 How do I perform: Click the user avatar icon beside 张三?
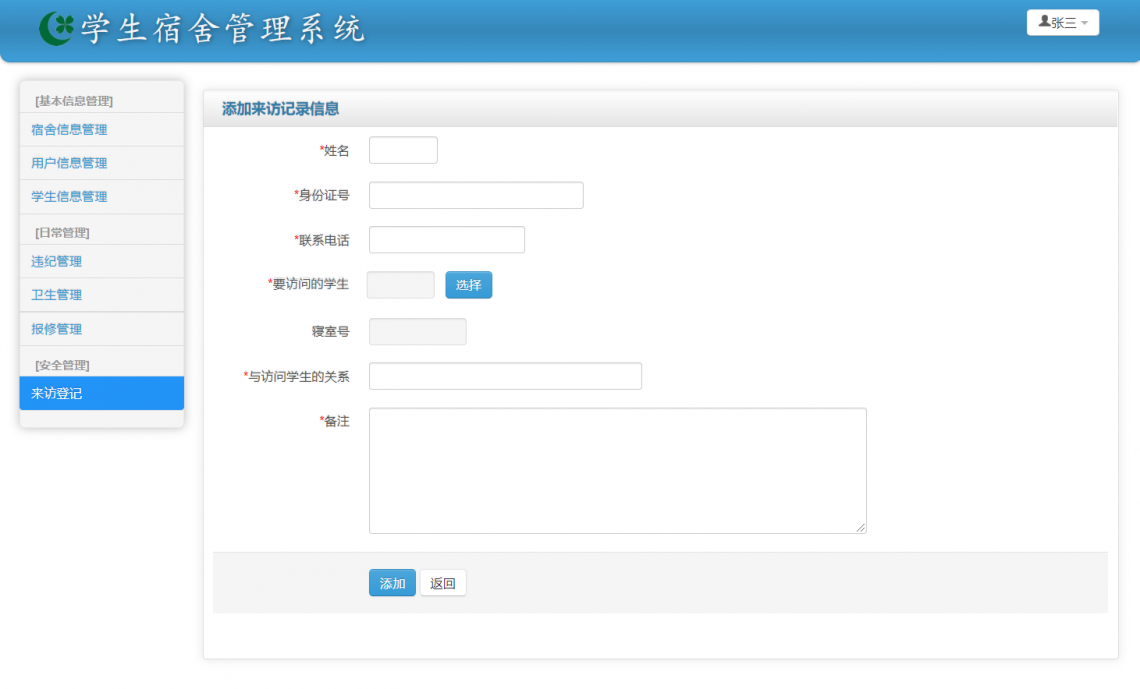pos(1044,22)
